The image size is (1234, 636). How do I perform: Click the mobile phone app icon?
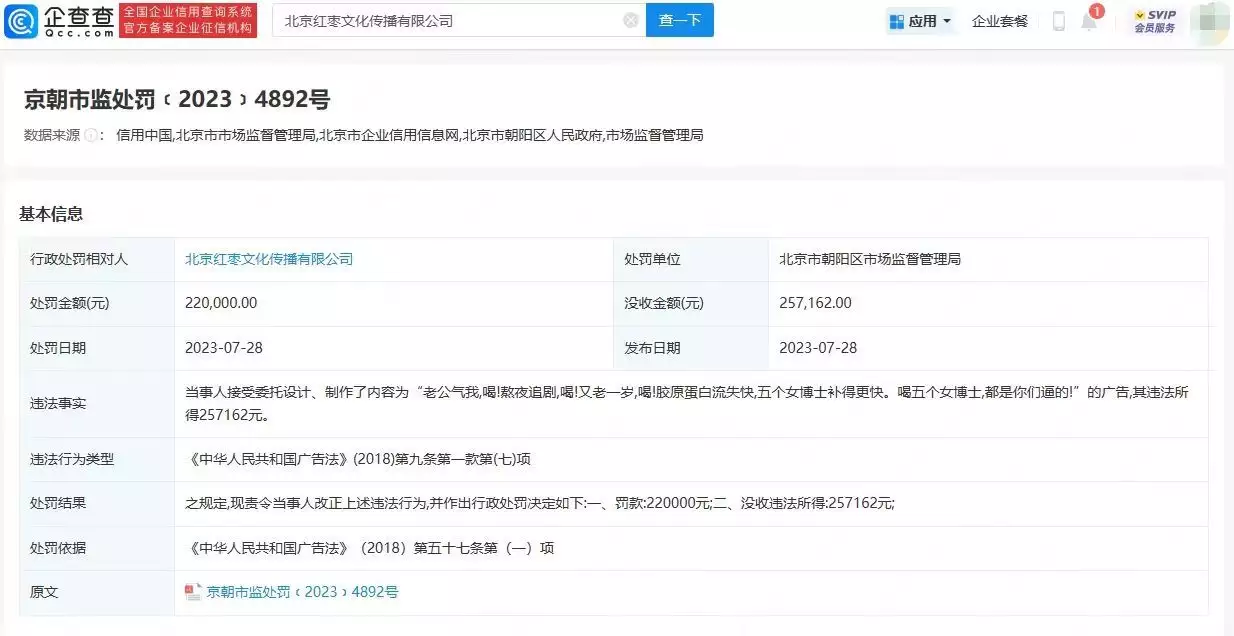[1059, 21]
